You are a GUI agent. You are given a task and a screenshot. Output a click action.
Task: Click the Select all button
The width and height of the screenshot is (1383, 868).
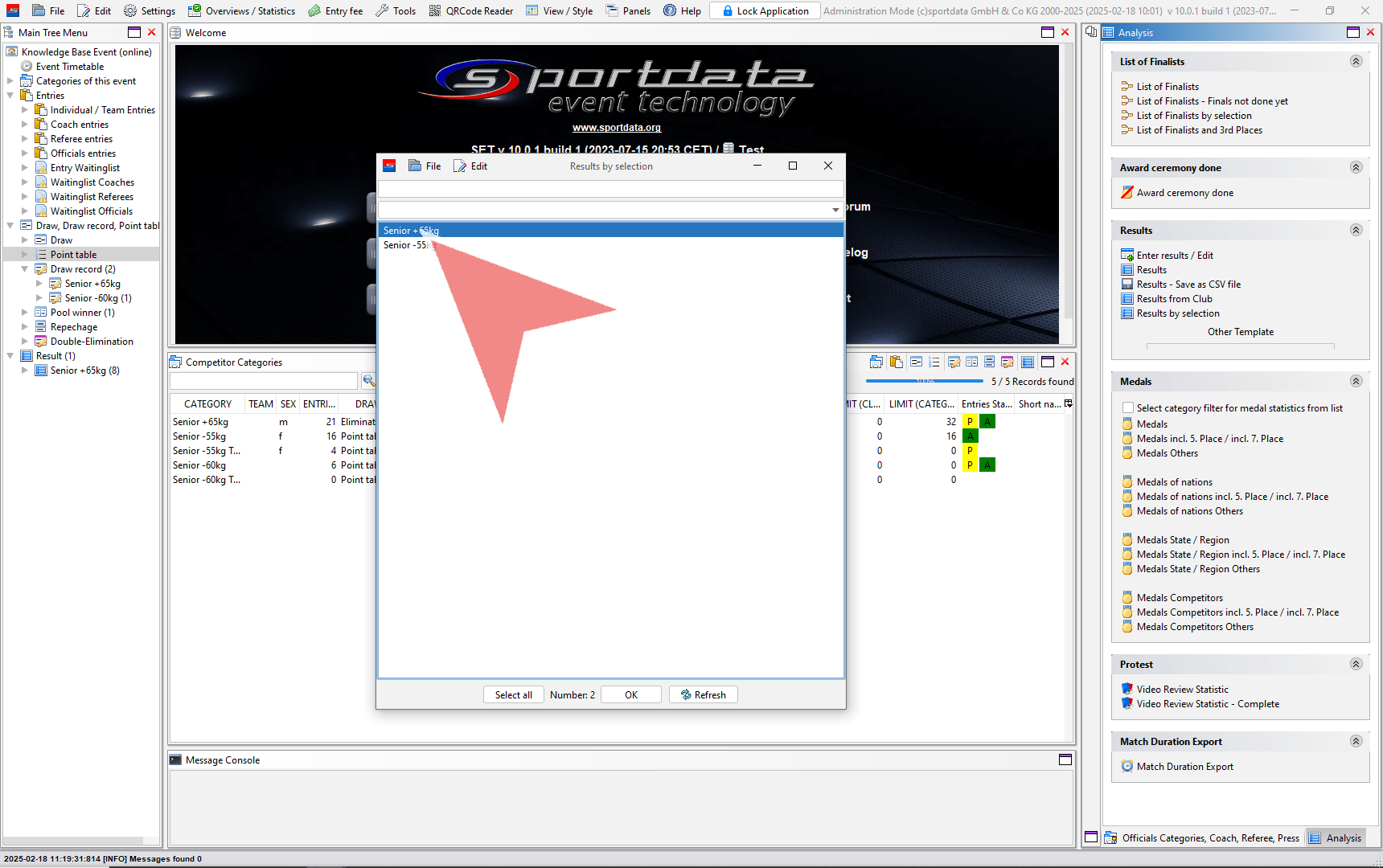pyautogui.click(x=514, y=695)
